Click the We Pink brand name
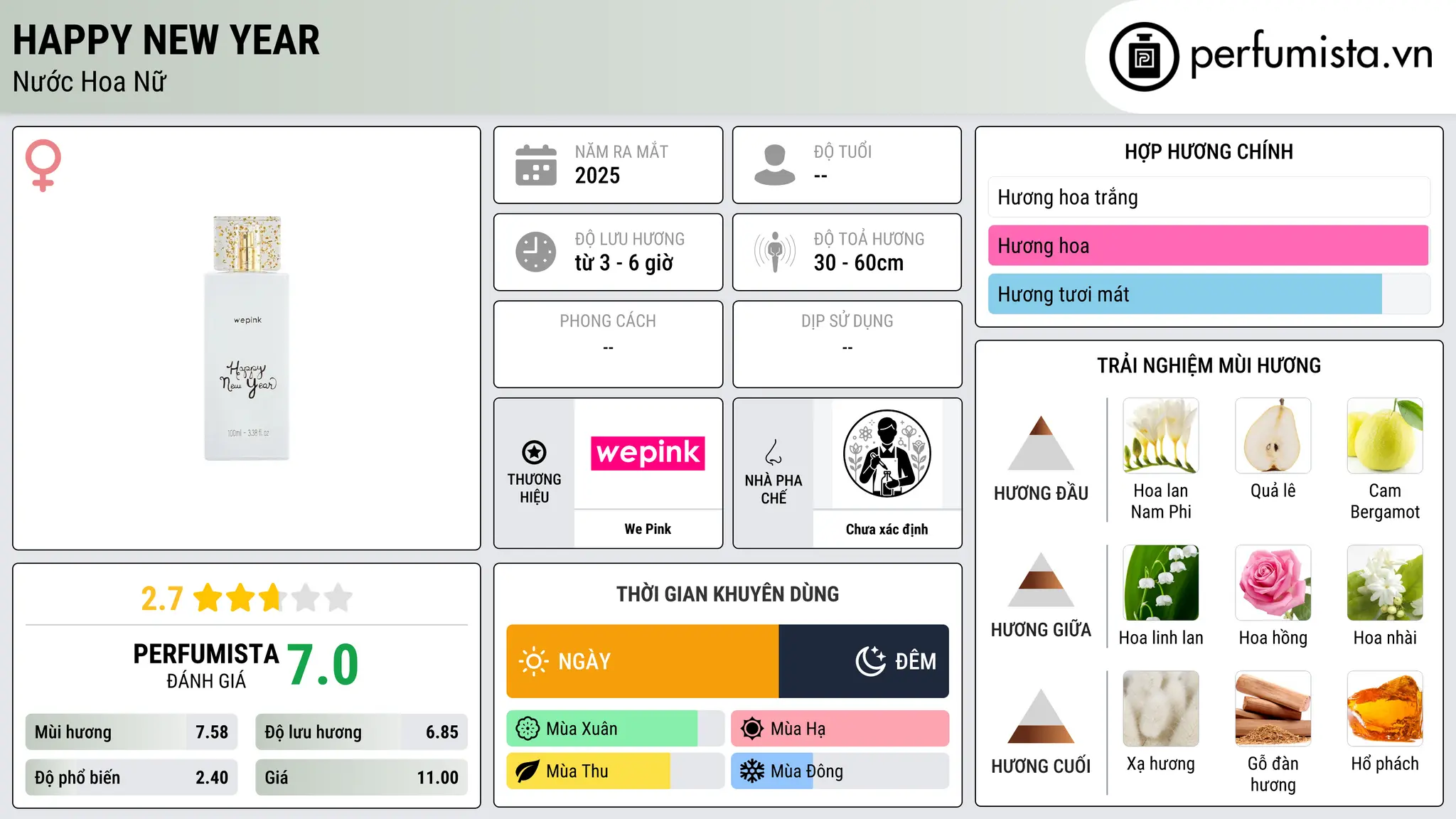Image resolution: width=1456 pixels, height=819 pixels. tap(648, 529)
